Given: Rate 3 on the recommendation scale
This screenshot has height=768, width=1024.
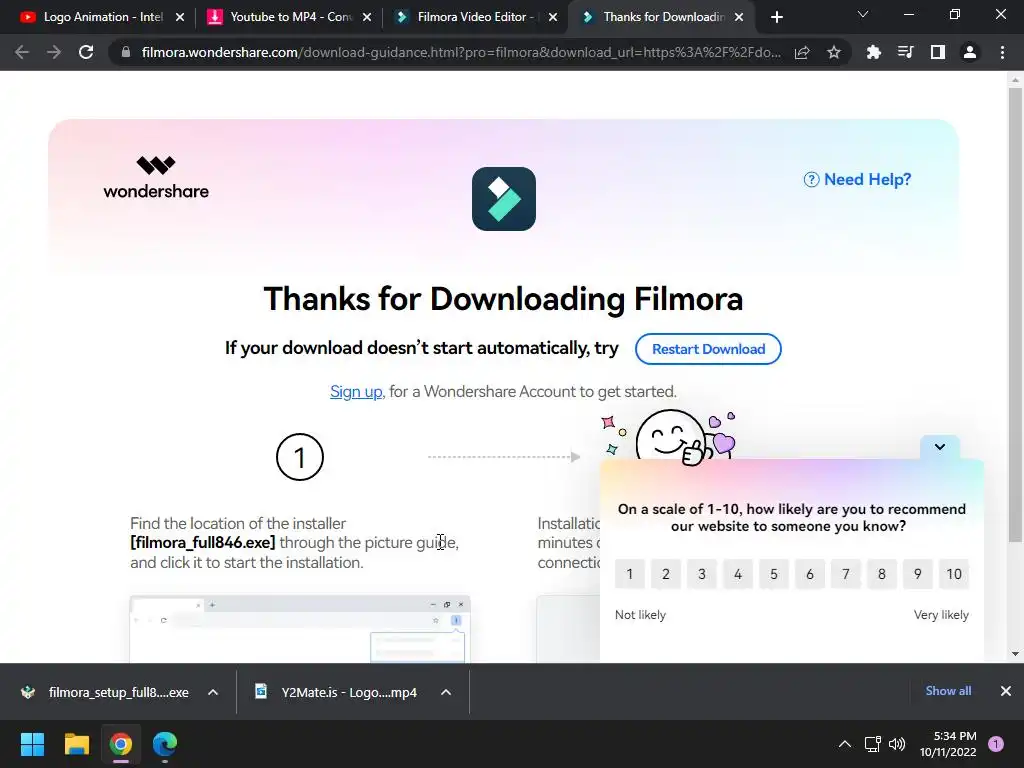Looking at the screenshot, I should pyautogui.click(x=701, y=574).
